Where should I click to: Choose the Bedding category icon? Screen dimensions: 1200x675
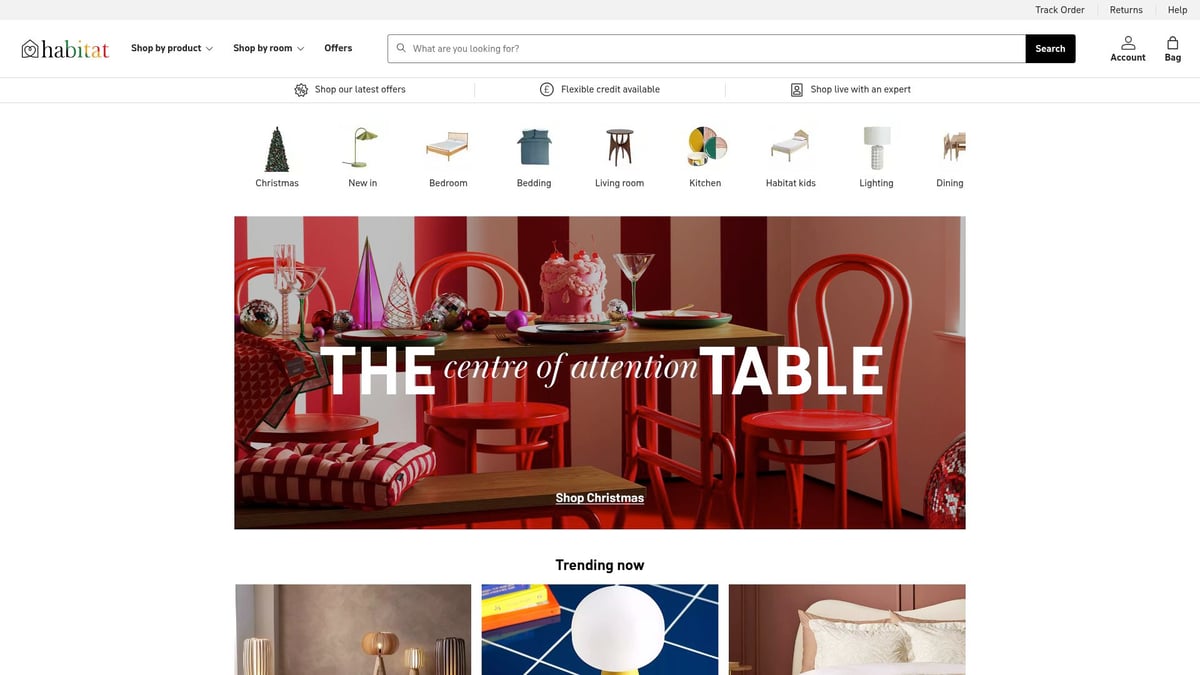pos(534,148)
